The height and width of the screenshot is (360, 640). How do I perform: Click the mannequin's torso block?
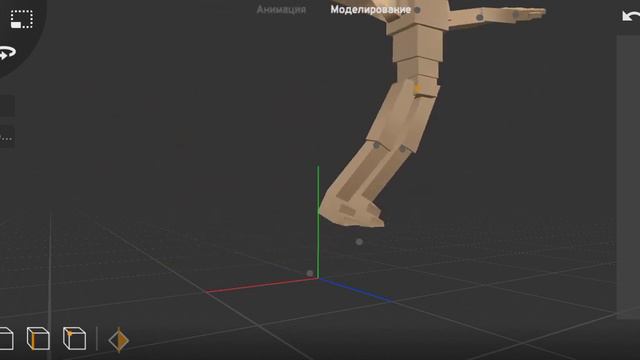pos(417,42)
